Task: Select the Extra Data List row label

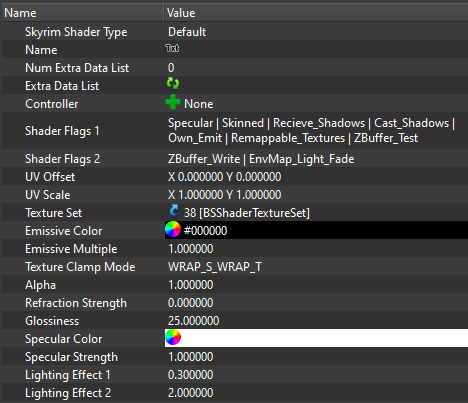Action: [62, 86]
